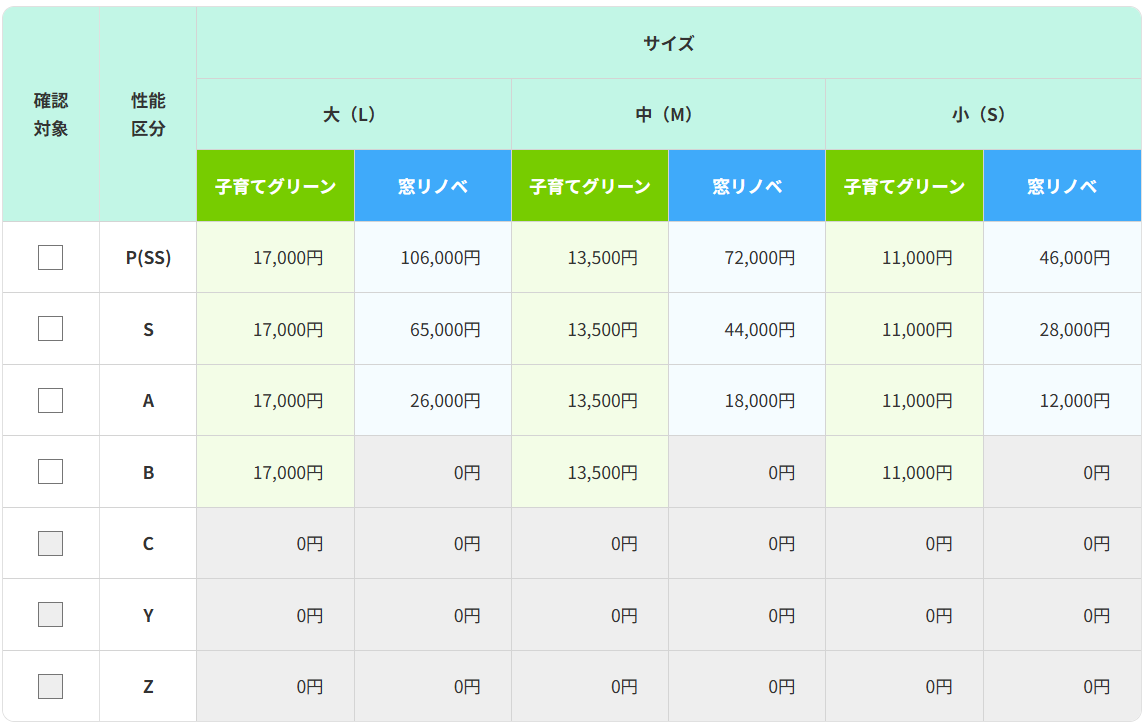1147x728 pixels.
Task: Click the disabled checkbox beside class C
Action: coord(51,543)
